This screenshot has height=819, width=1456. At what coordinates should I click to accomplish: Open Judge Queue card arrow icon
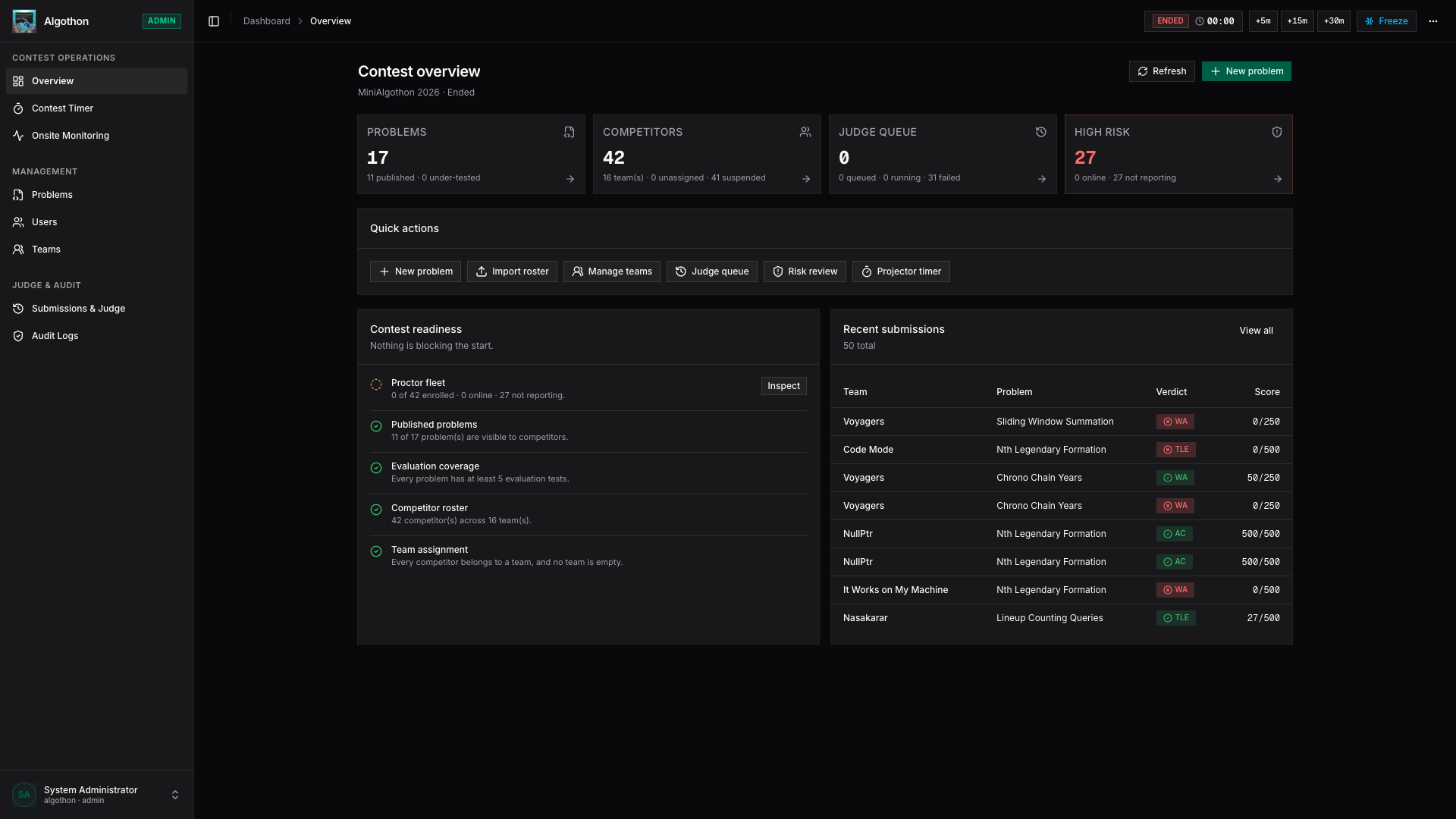coord(1042,179)
